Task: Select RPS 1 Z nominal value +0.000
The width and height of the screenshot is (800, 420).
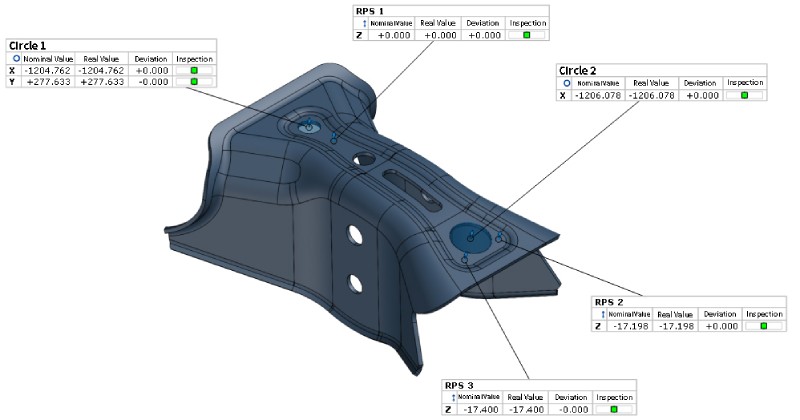Action: pyautogui.click(x=394, y=35)
